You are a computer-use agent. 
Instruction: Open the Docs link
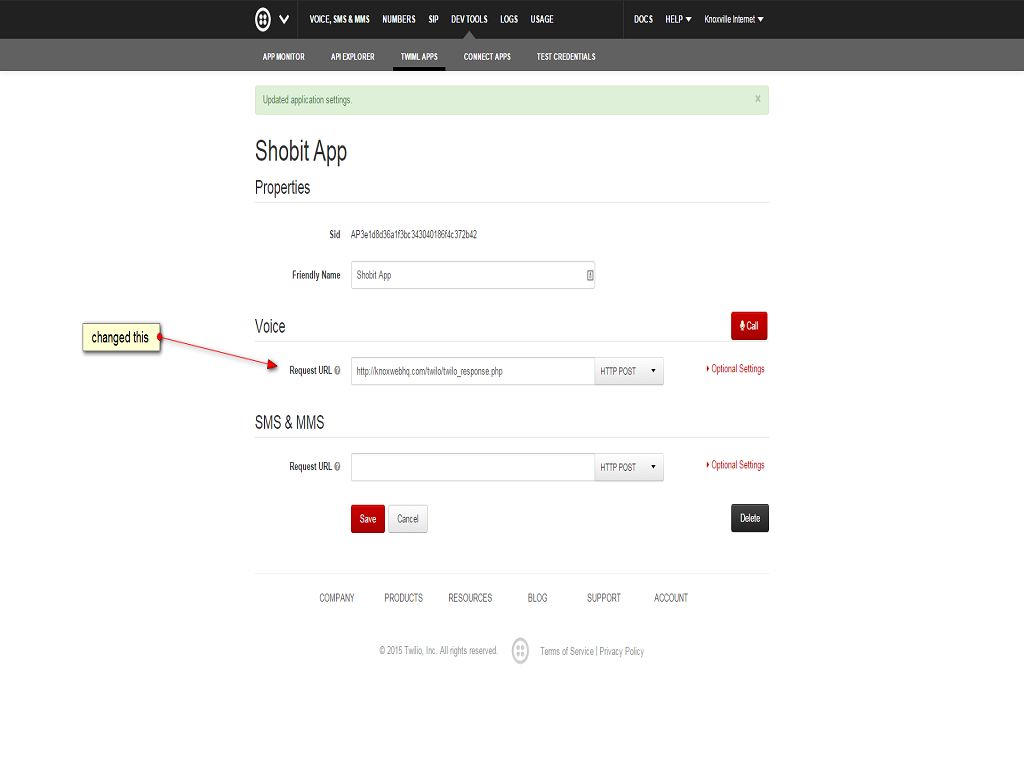[x=643, y=19]
